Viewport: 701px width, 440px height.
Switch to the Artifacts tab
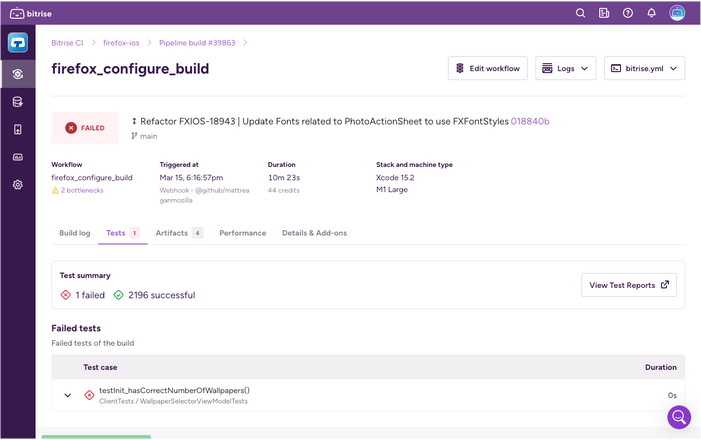(x=179, y=233)
